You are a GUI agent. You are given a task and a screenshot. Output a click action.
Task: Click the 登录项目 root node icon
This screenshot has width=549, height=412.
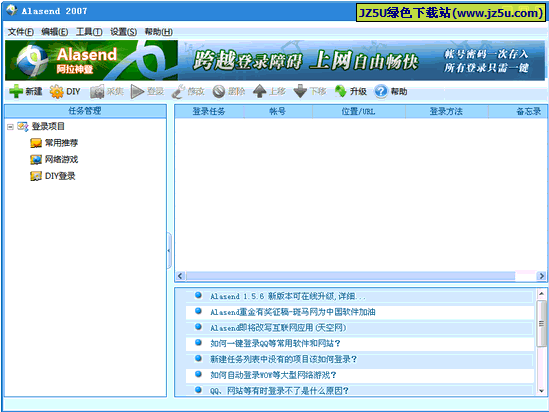(23, 126)
